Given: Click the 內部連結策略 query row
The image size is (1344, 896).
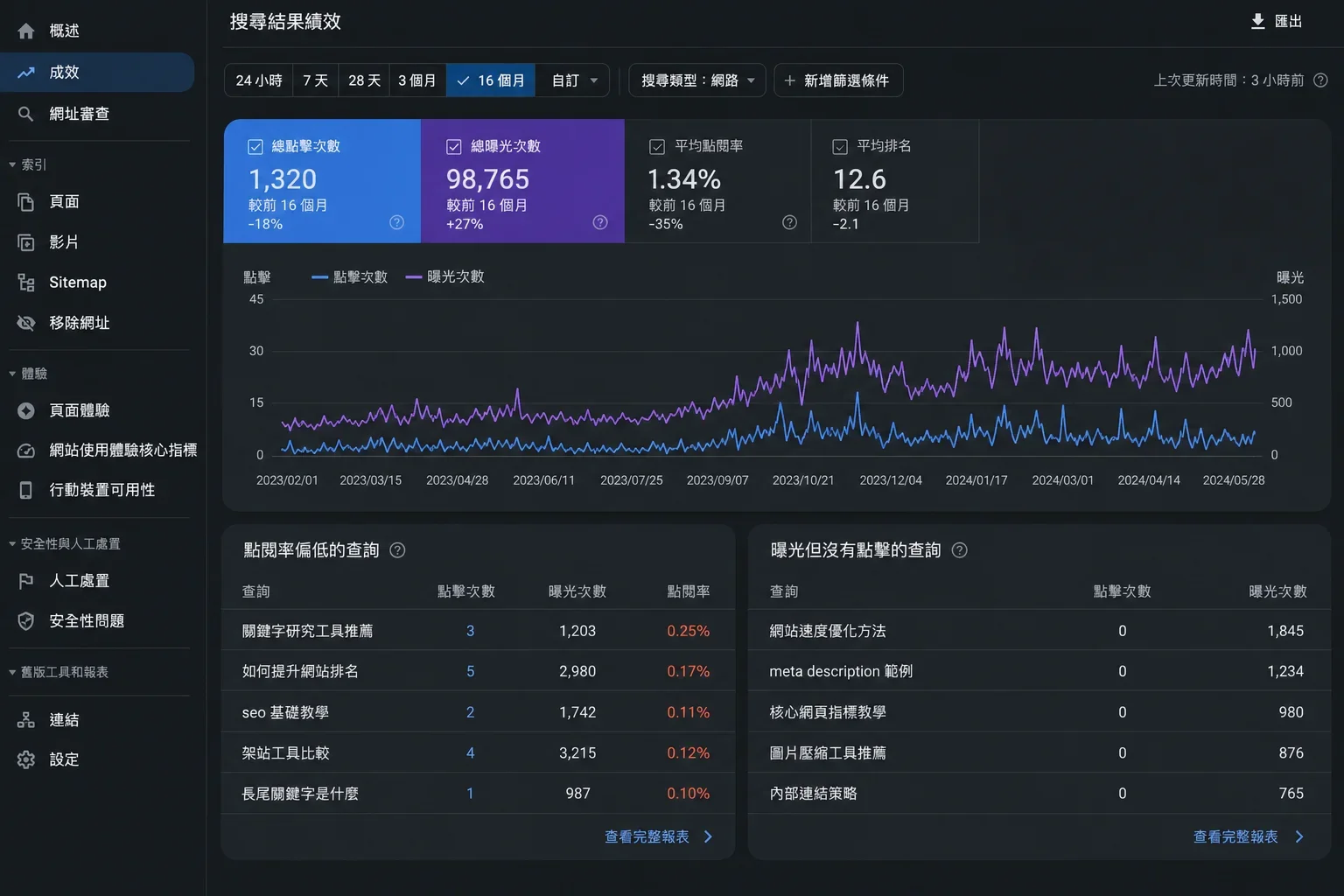Looking at the screenshot, I should 1039,794.
